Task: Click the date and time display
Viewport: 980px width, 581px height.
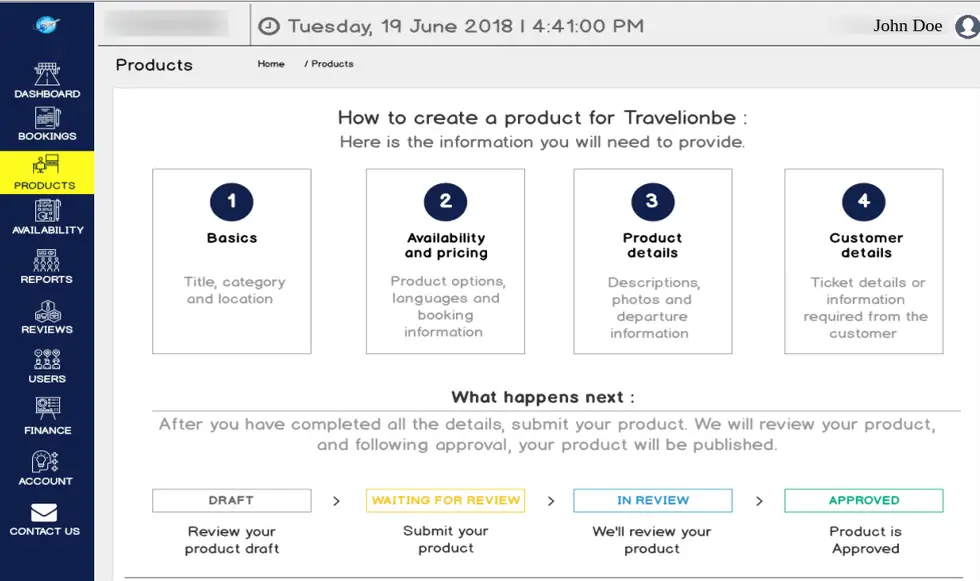Action: tap(466, 26)
